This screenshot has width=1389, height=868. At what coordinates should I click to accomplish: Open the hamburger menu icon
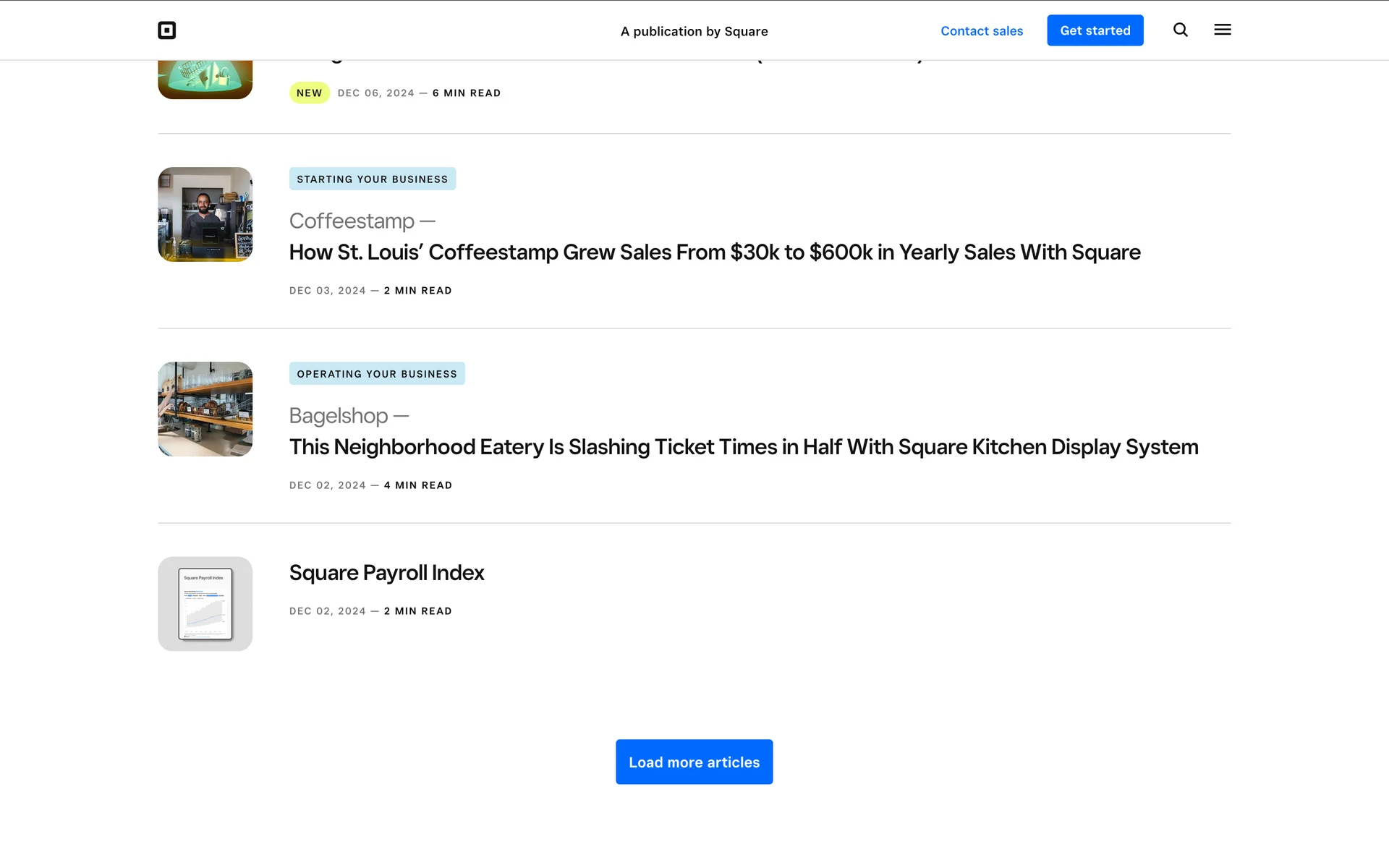1222,30
